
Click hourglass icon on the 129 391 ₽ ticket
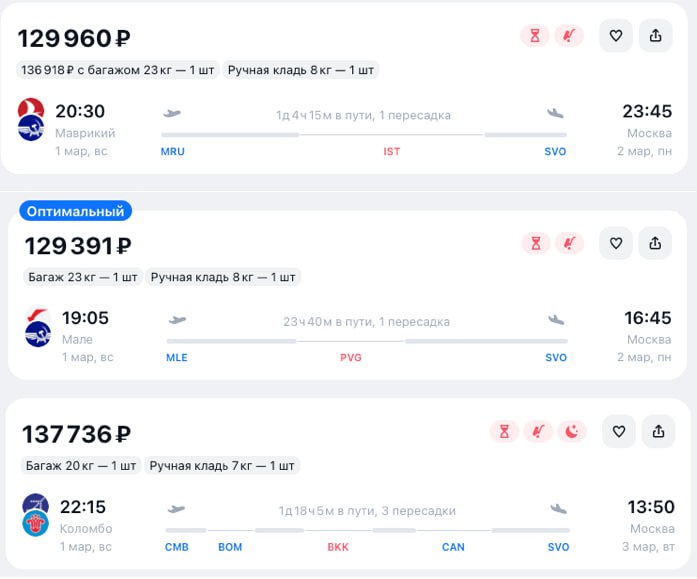537,243
